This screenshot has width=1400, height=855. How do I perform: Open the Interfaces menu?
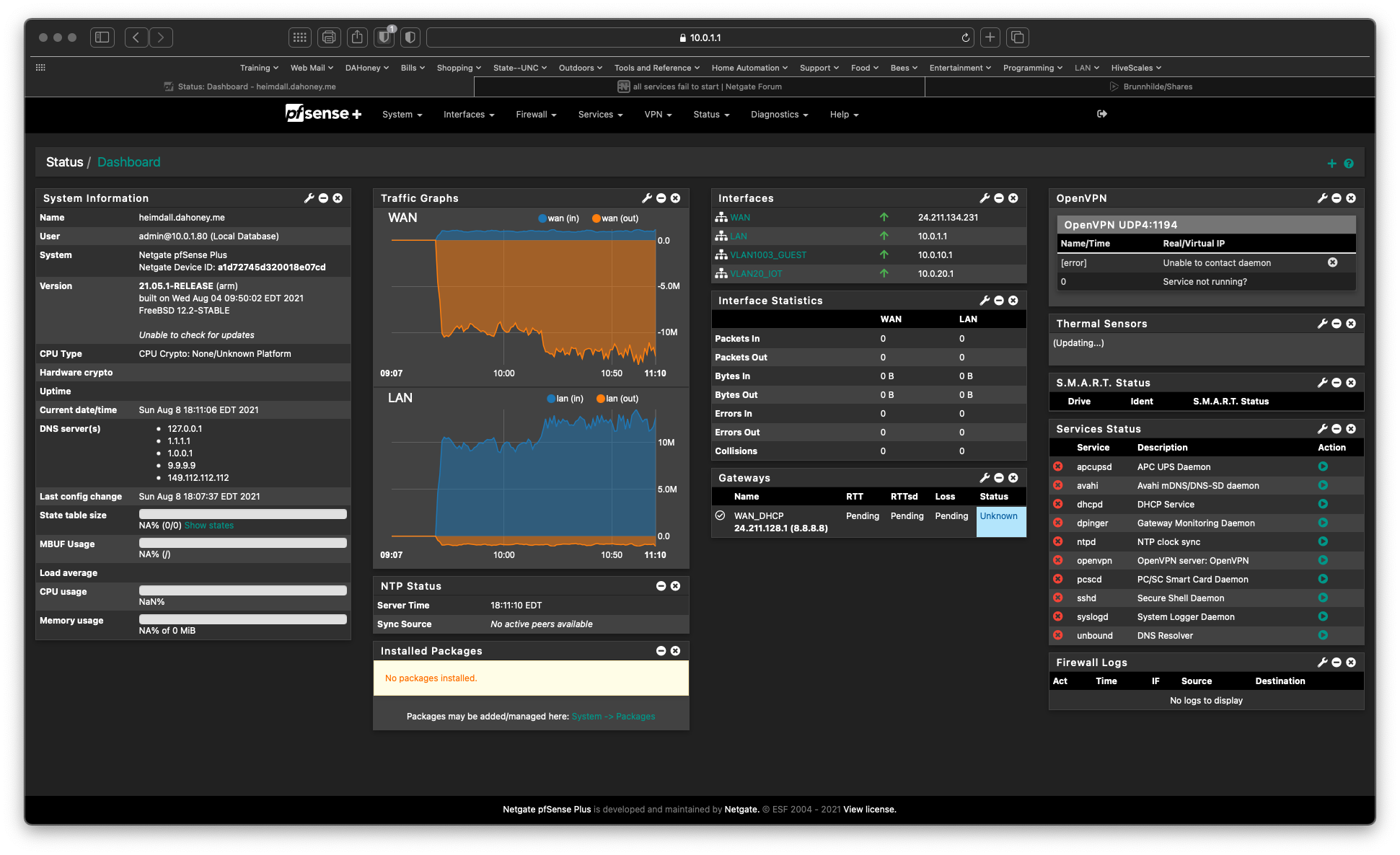tap(469, 115)
